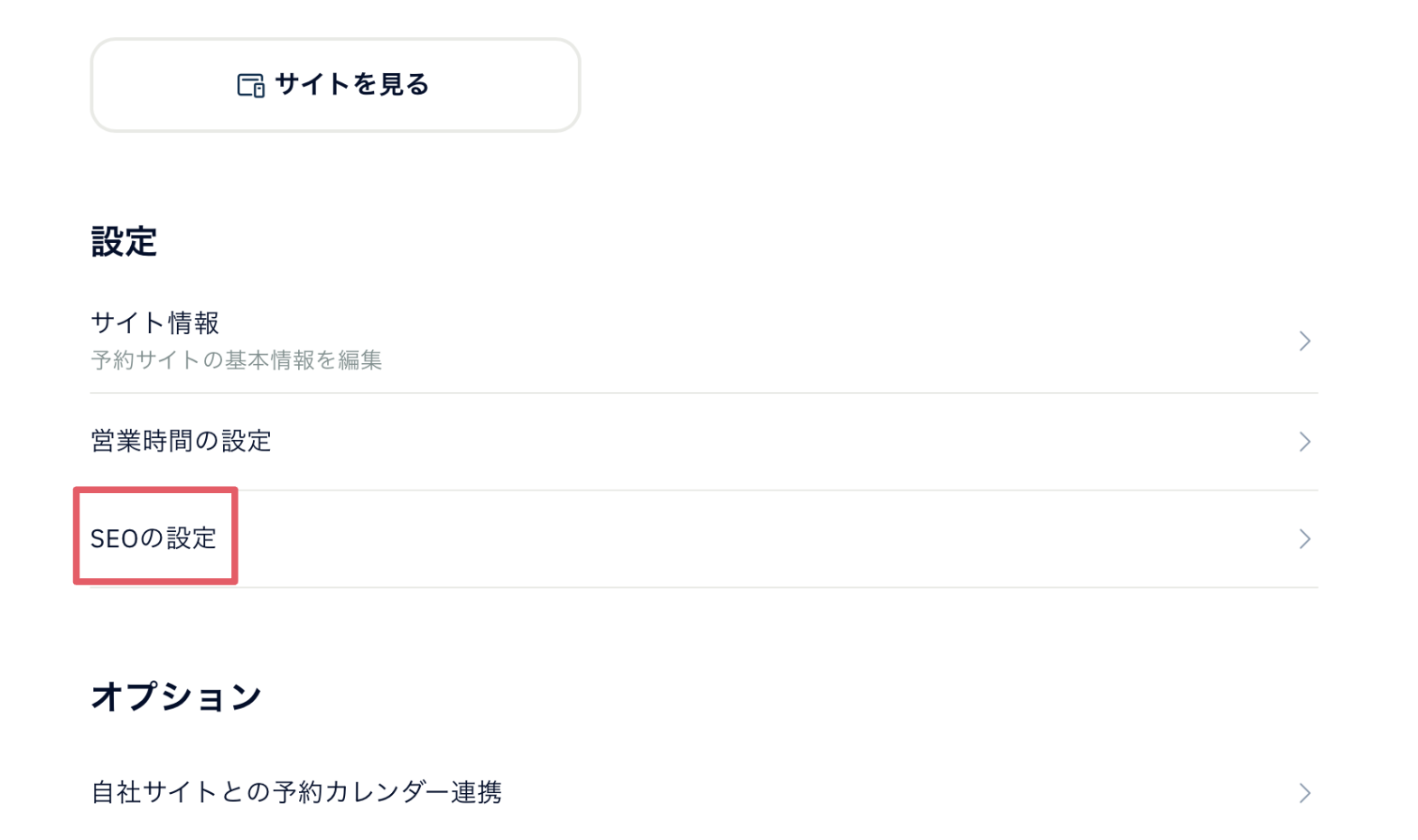Click the red highlight box's left border

pos(77,537)
